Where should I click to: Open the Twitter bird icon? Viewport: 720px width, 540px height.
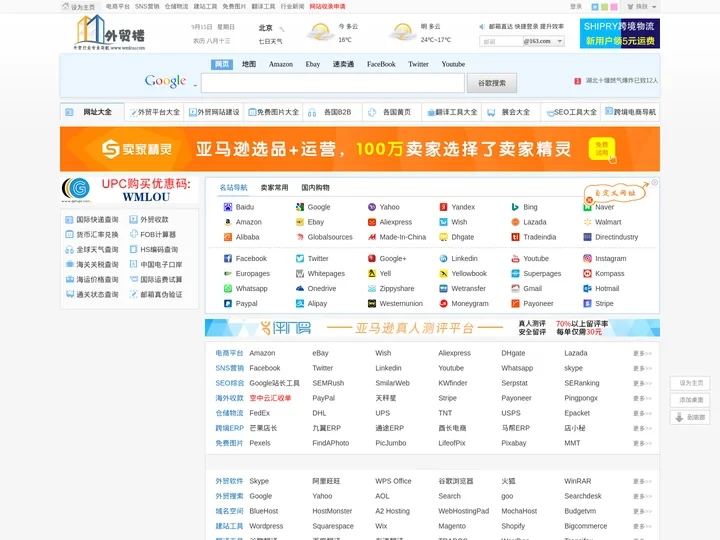click(x=299, y=259)
